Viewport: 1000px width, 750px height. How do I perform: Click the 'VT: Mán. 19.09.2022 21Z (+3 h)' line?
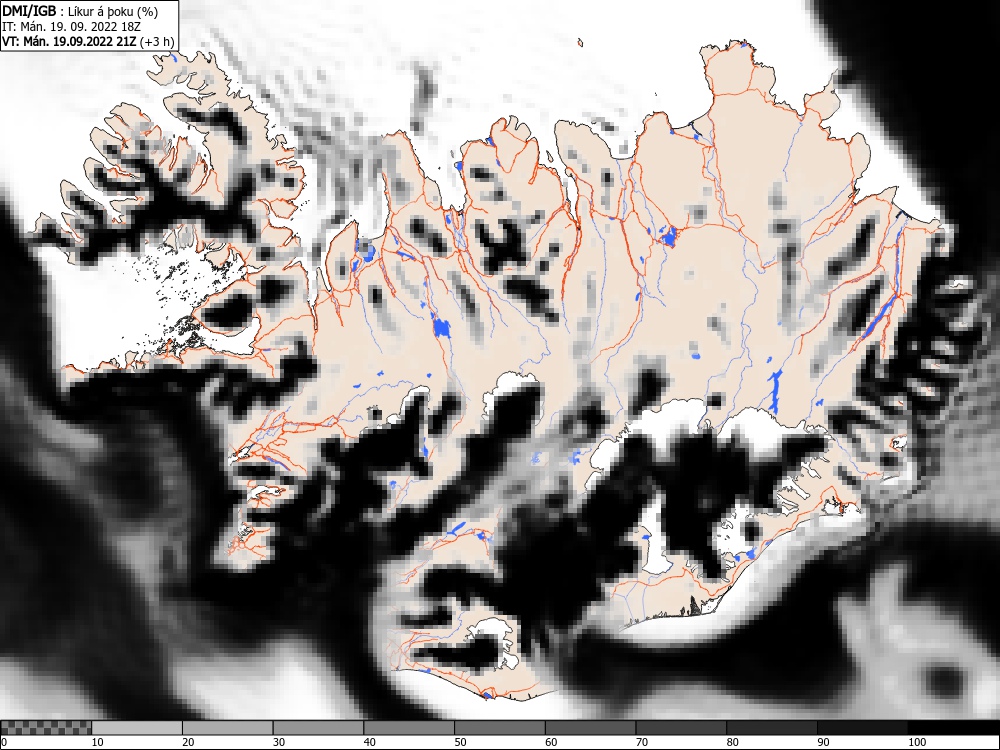click(x=88, y=41)
